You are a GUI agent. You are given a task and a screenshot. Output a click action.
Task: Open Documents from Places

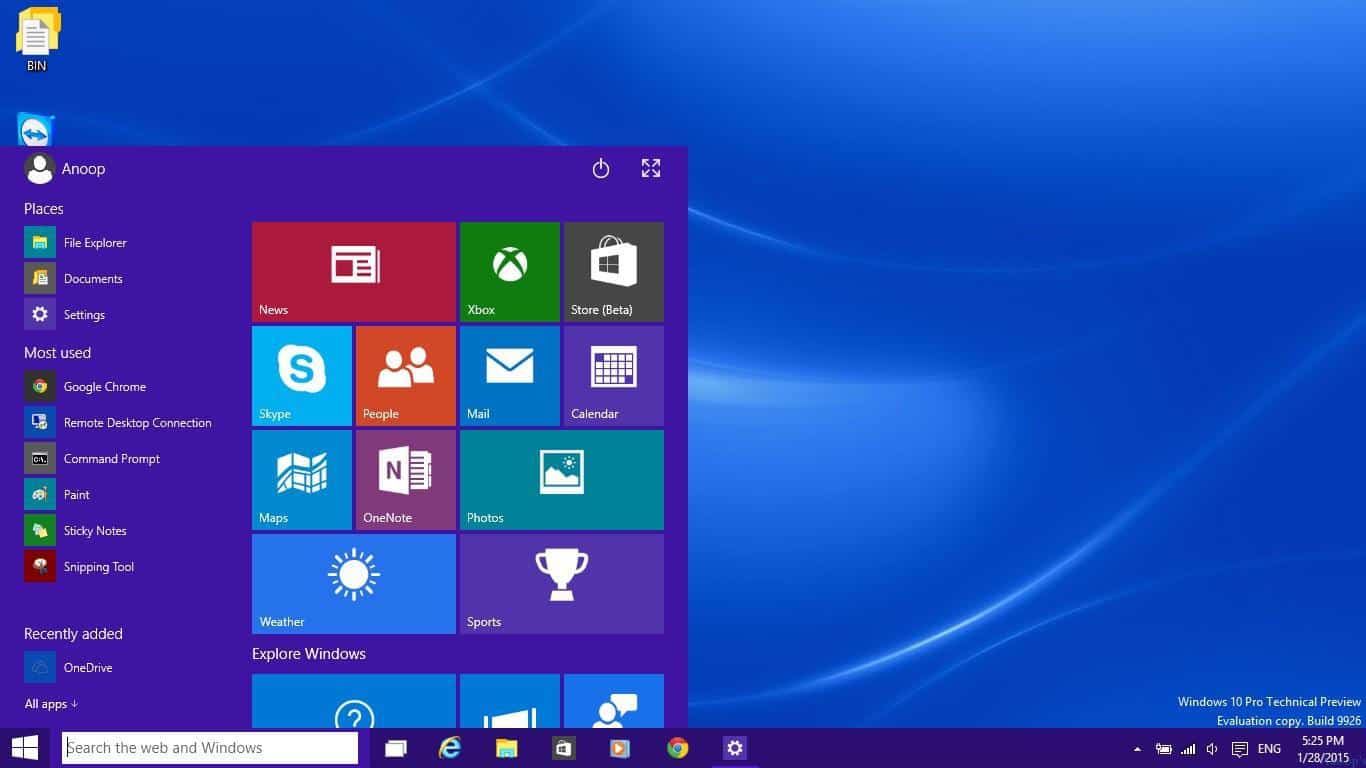74,278
